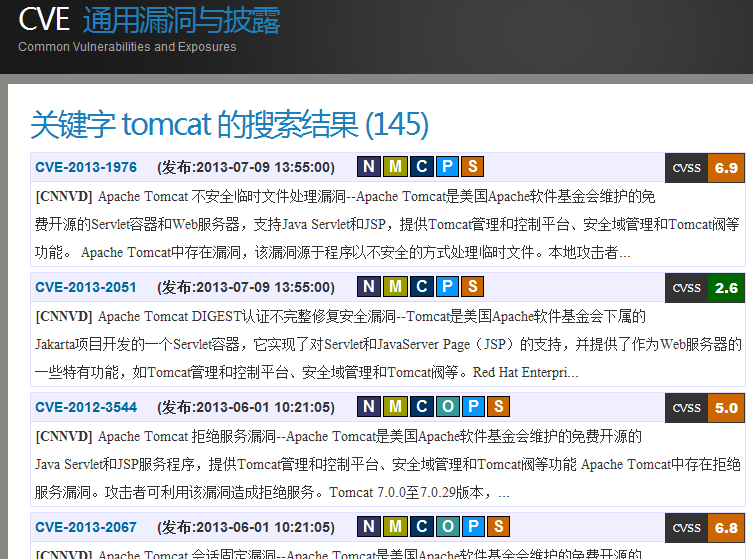Click the P badge on CVE-2013-1976 row
The width and height of the screenshot is (753, 559).
click(448, 167)
